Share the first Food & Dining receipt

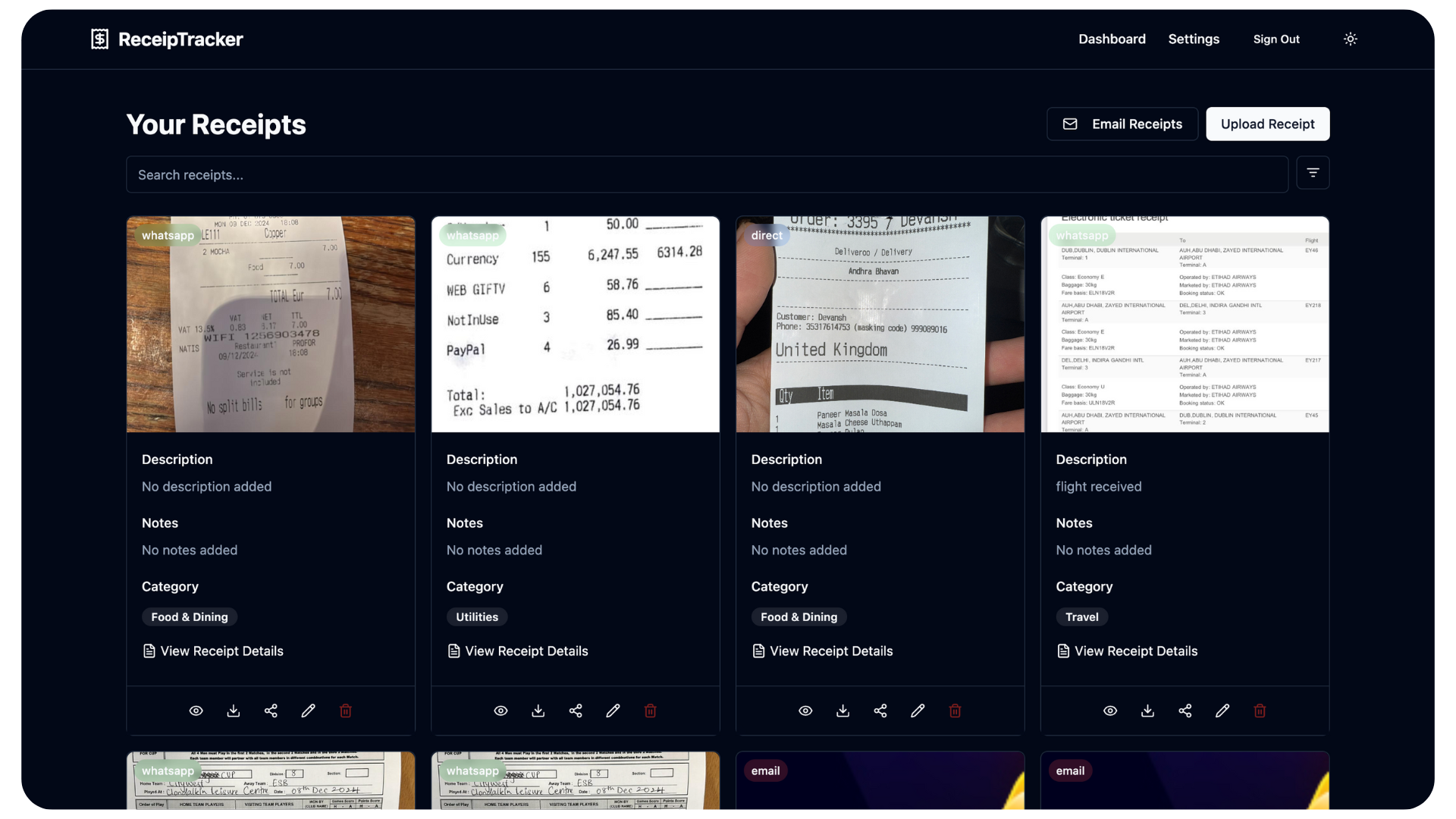[271, 711]
